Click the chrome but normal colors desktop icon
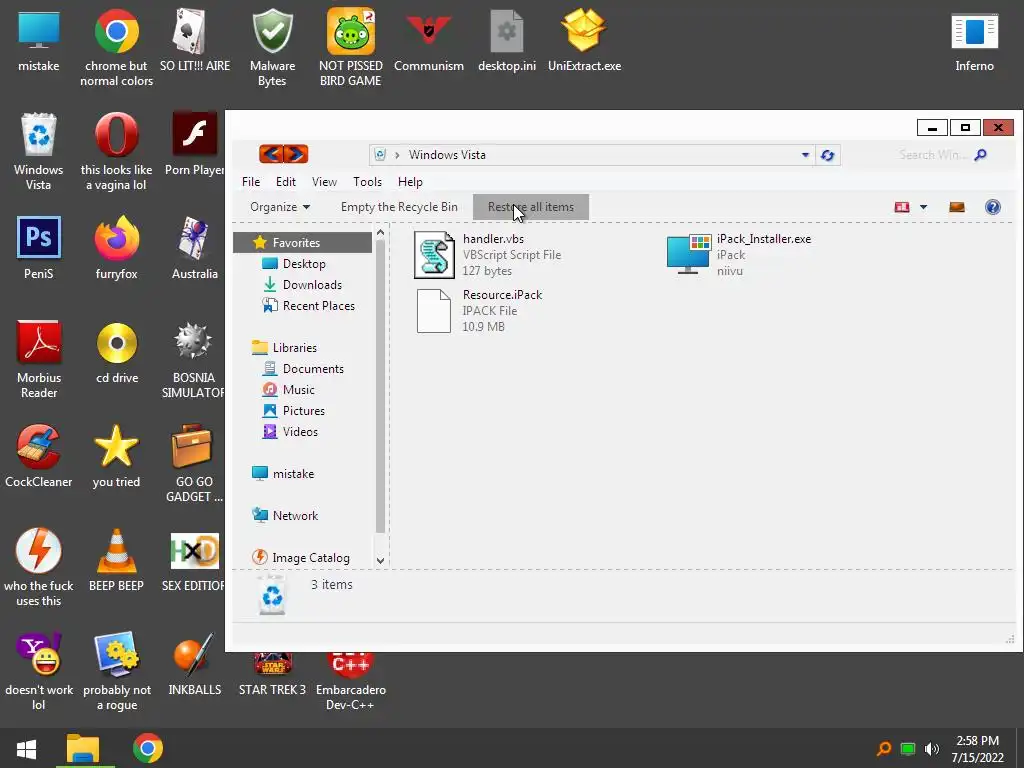 [x=116, y=47]
